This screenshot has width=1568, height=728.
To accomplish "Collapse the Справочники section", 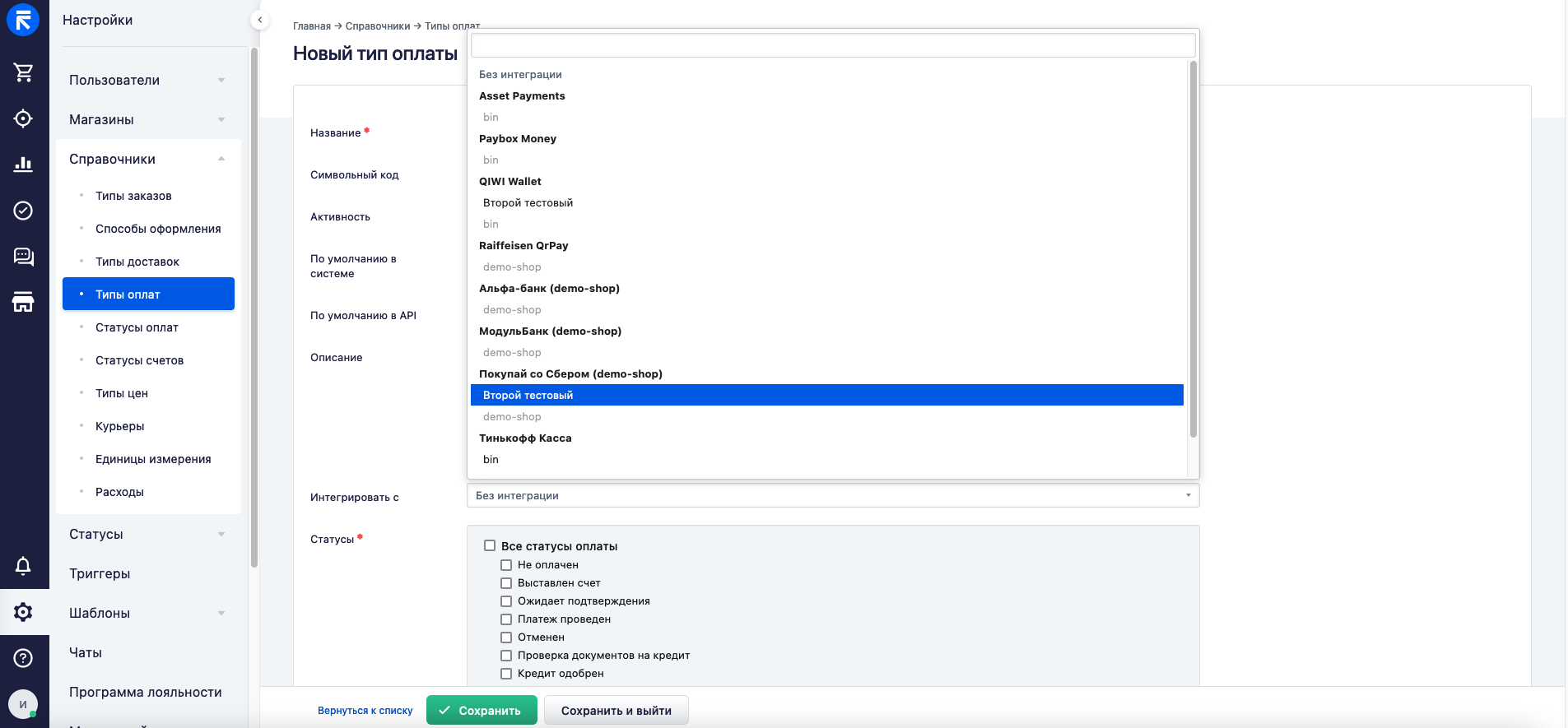I will pos(148,159).
